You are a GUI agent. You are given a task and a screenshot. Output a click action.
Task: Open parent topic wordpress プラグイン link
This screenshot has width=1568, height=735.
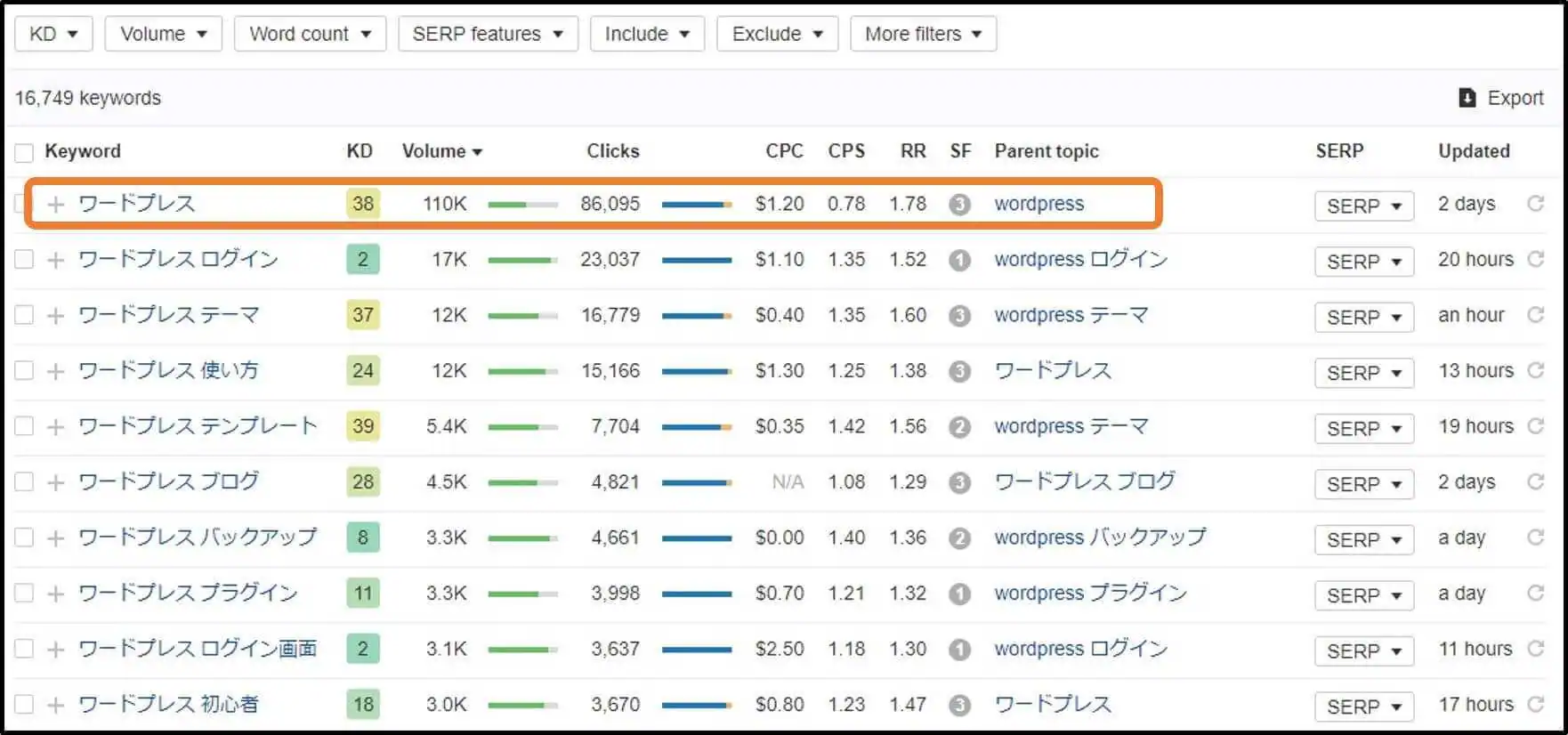[x=1090, y=593]
